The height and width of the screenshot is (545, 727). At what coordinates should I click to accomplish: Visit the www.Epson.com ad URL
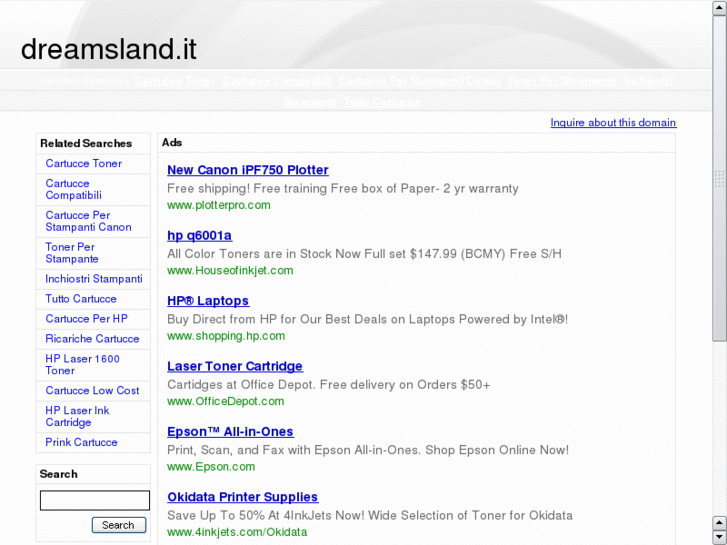pyautogui.click(x=211, y=467)
